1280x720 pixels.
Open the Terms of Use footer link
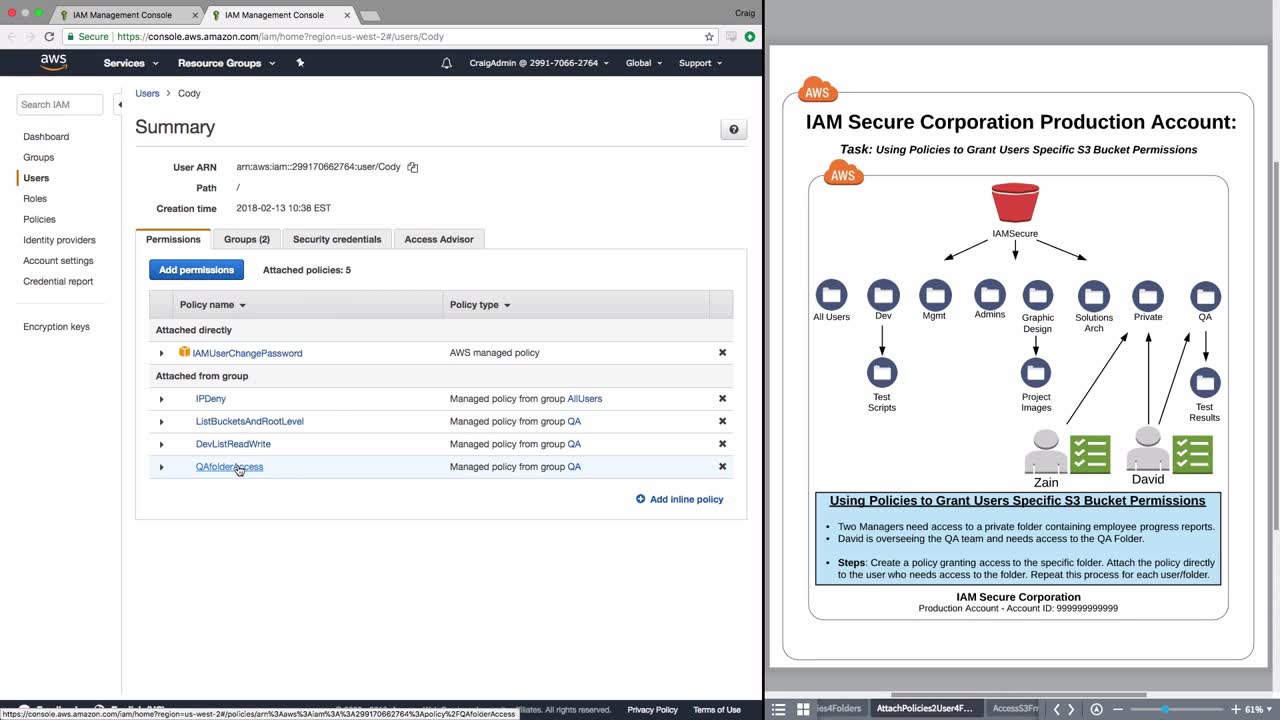coord(717,710)
